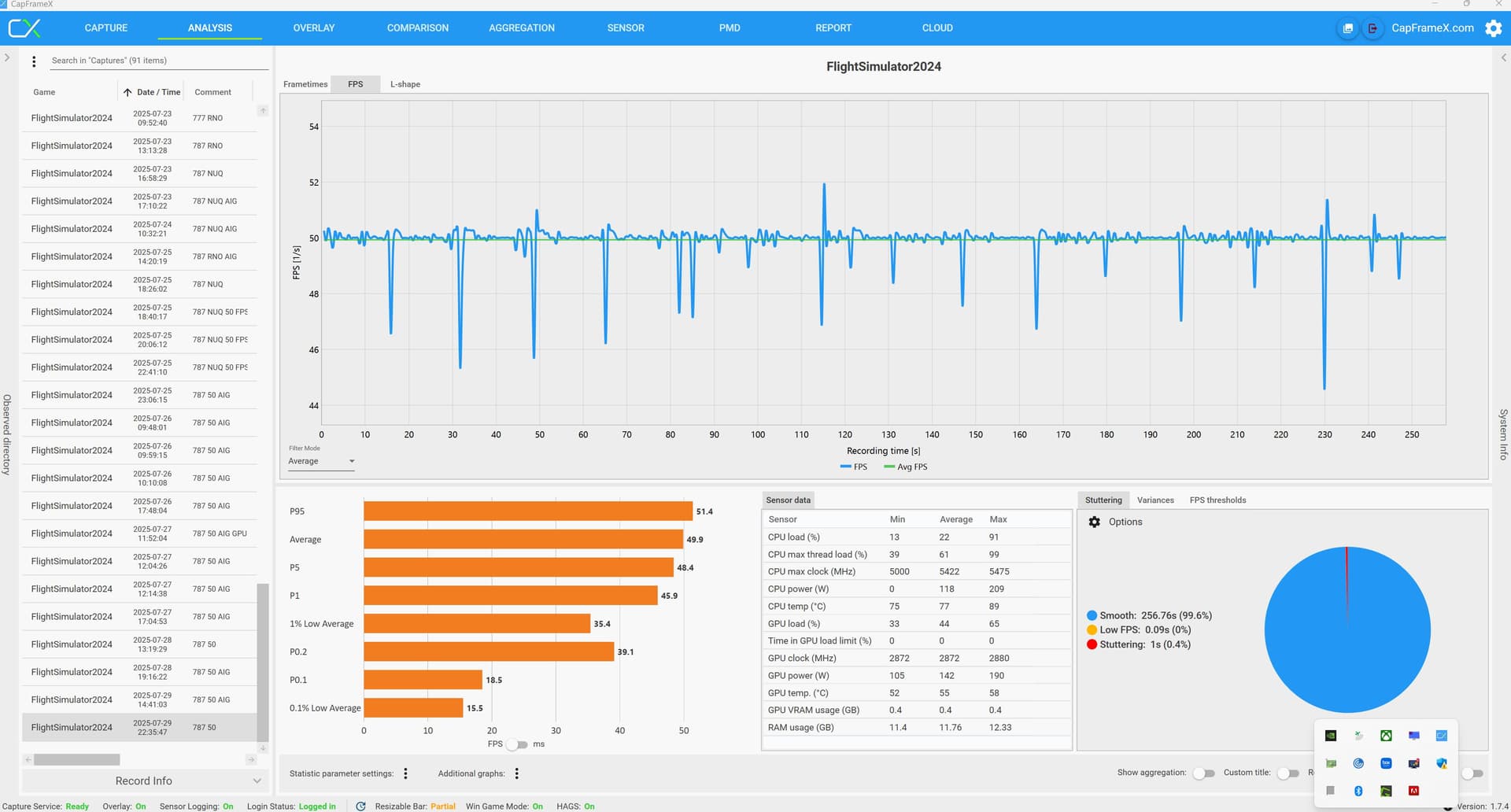Click the CapFrameX logo icon
The height and width of the screenshot is (812, 1511).
(24, 28)
